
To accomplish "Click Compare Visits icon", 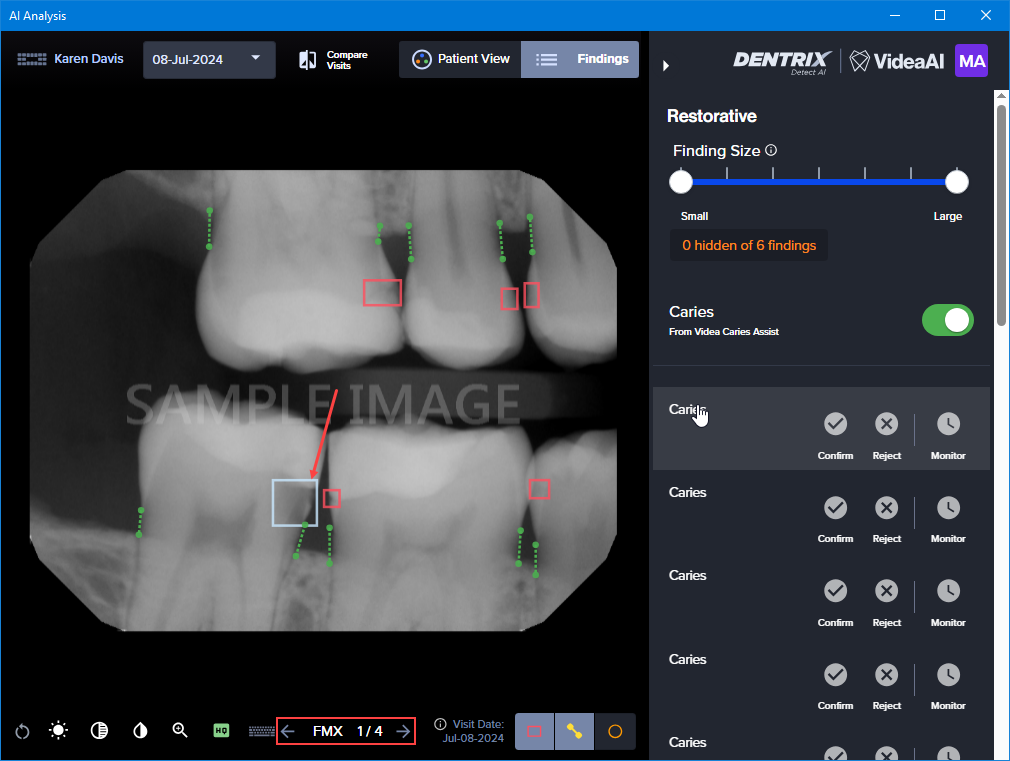I will coord(308,60).
